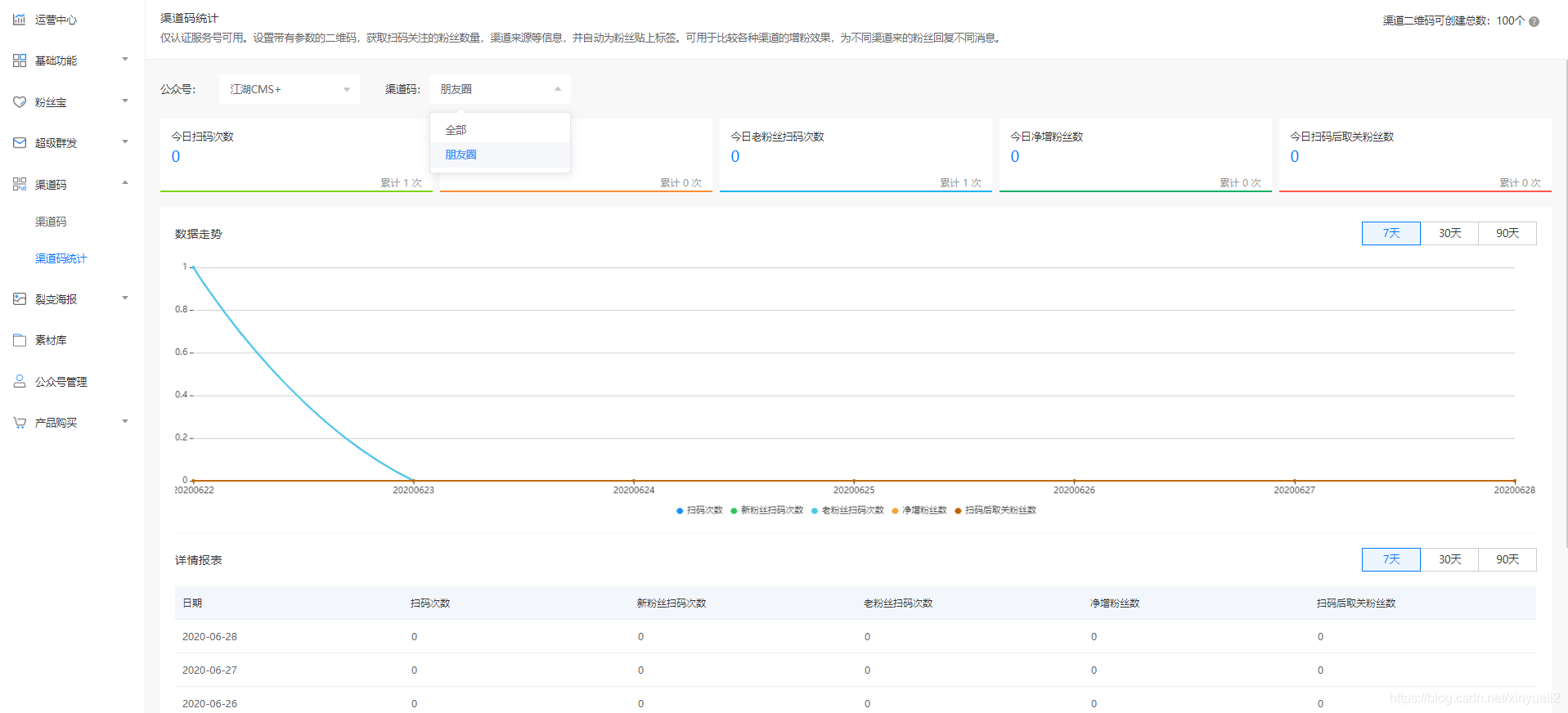Image resolution: width=1568 pixels, height=713 pixels.
Task: Toggle 扫码后取关粉丝数 legend series
Action: coord(995,510)
